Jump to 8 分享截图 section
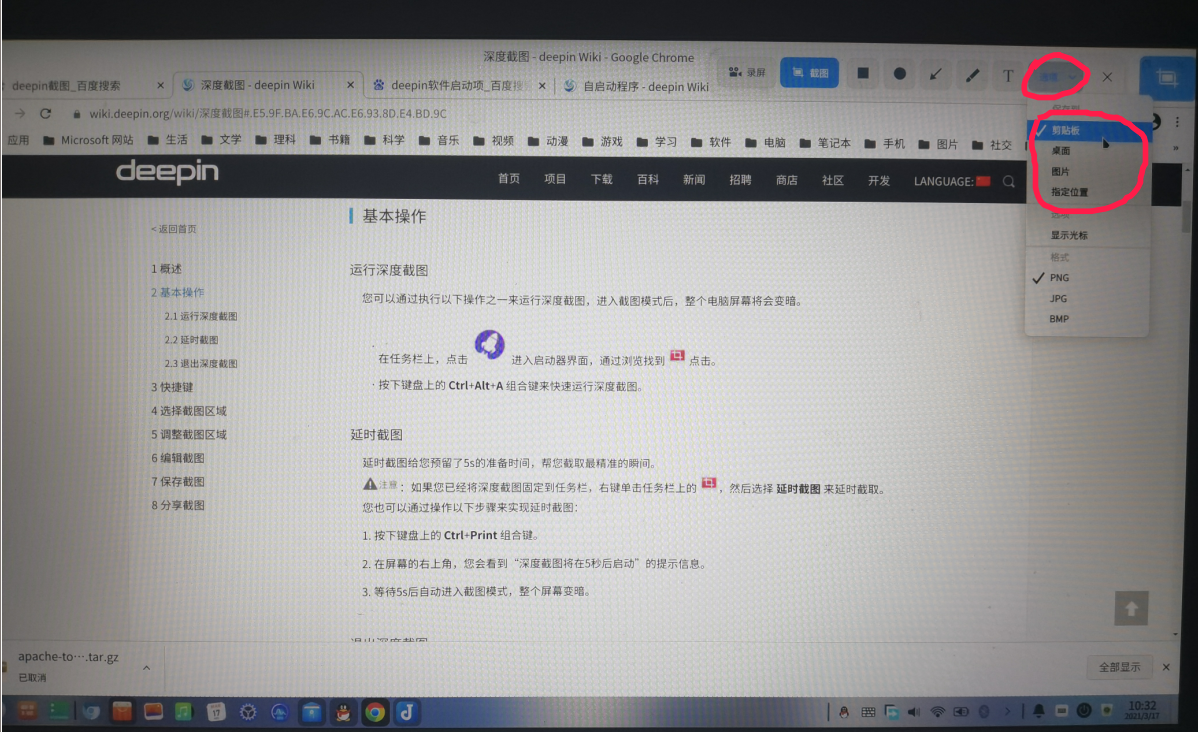Image resolution: width=1198 pixels, height=732 pixels. [x=178, y=505]
